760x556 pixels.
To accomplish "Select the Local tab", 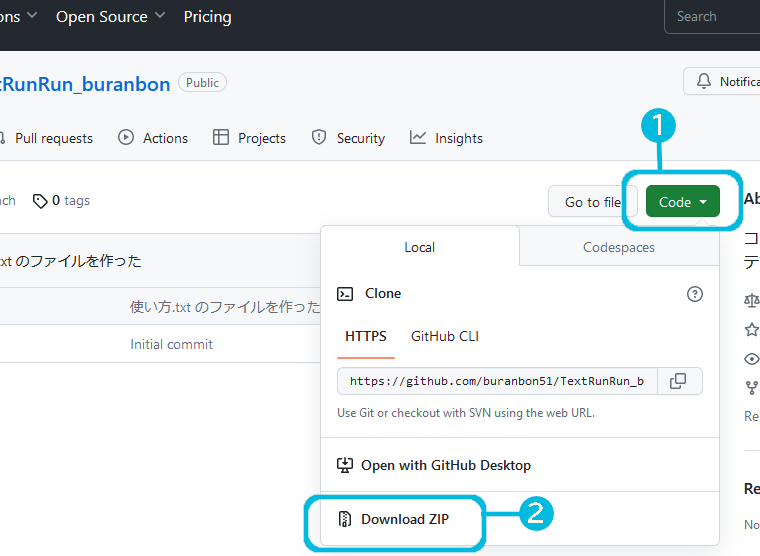I will pos(419,247).
